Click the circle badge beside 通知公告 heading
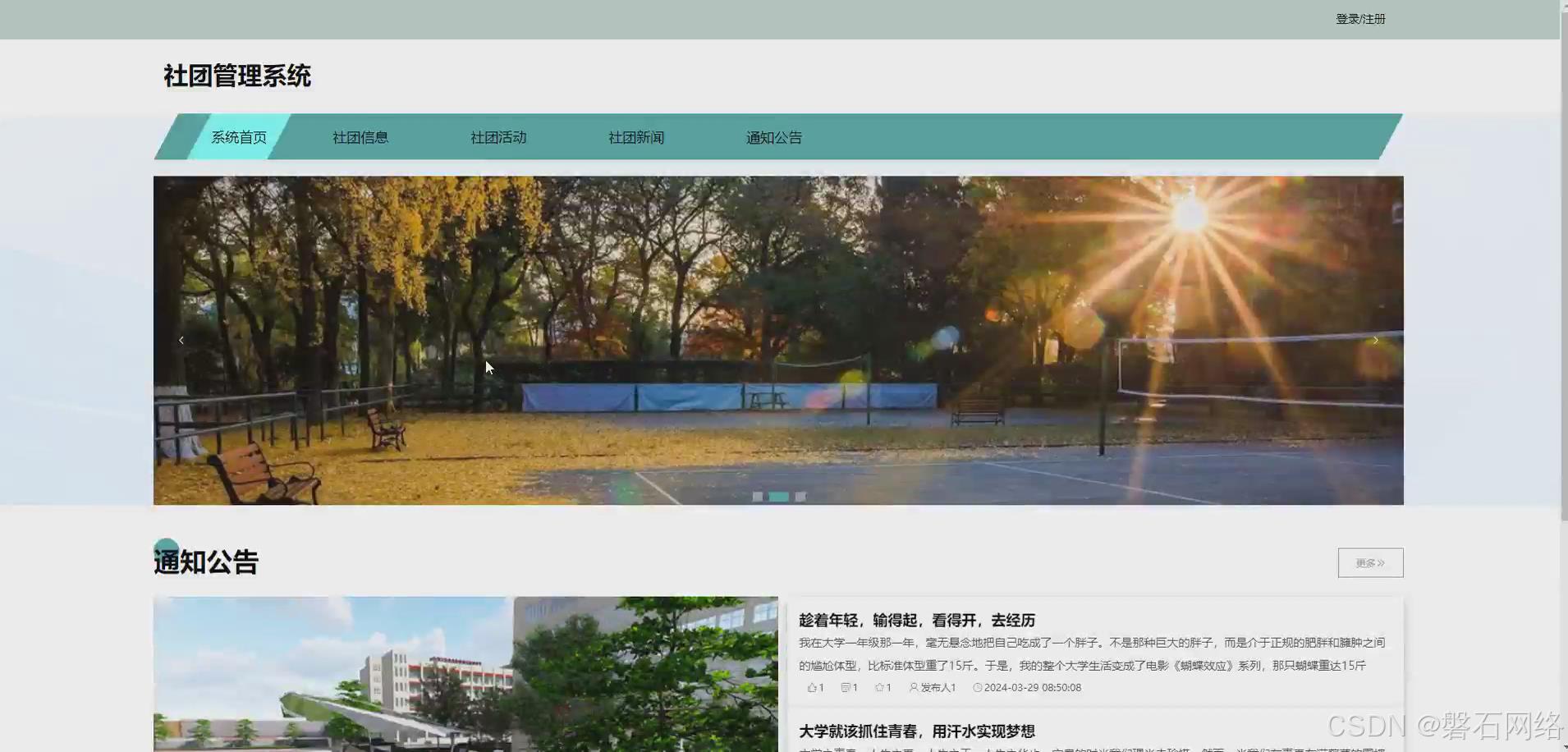 click(x=167, y=548)
